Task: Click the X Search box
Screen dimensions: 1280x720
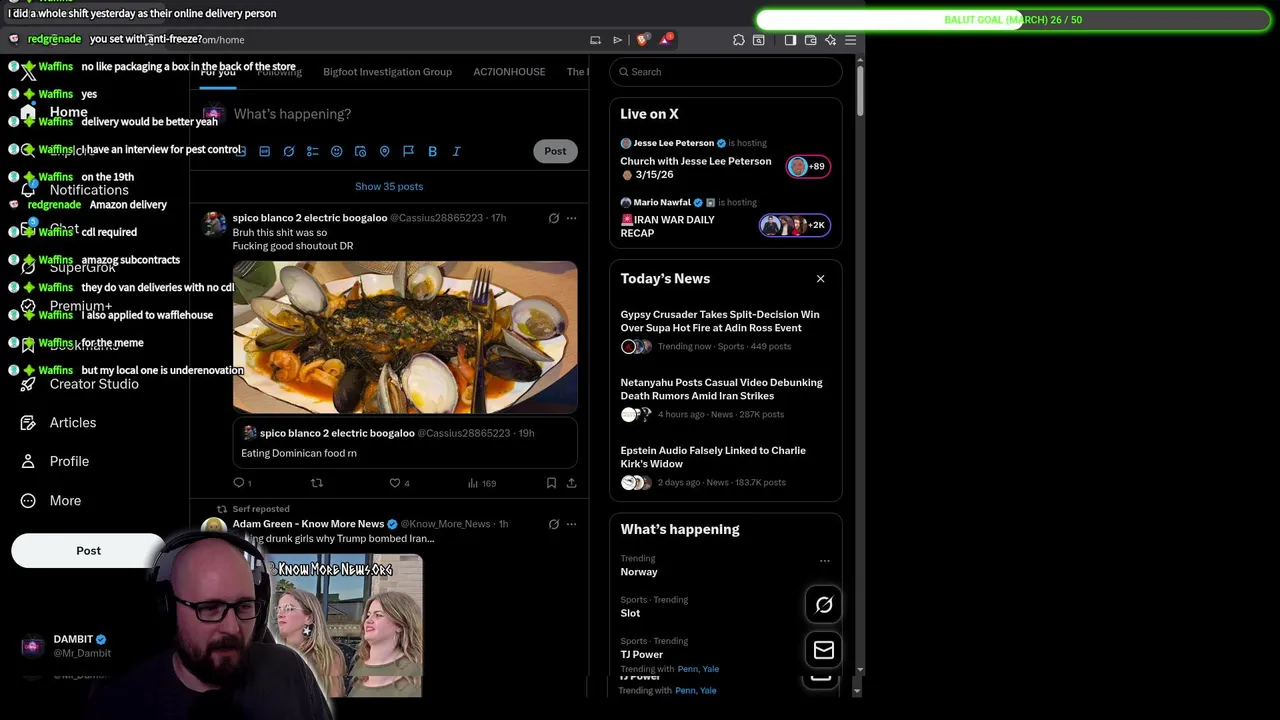Action: (725, 72)
